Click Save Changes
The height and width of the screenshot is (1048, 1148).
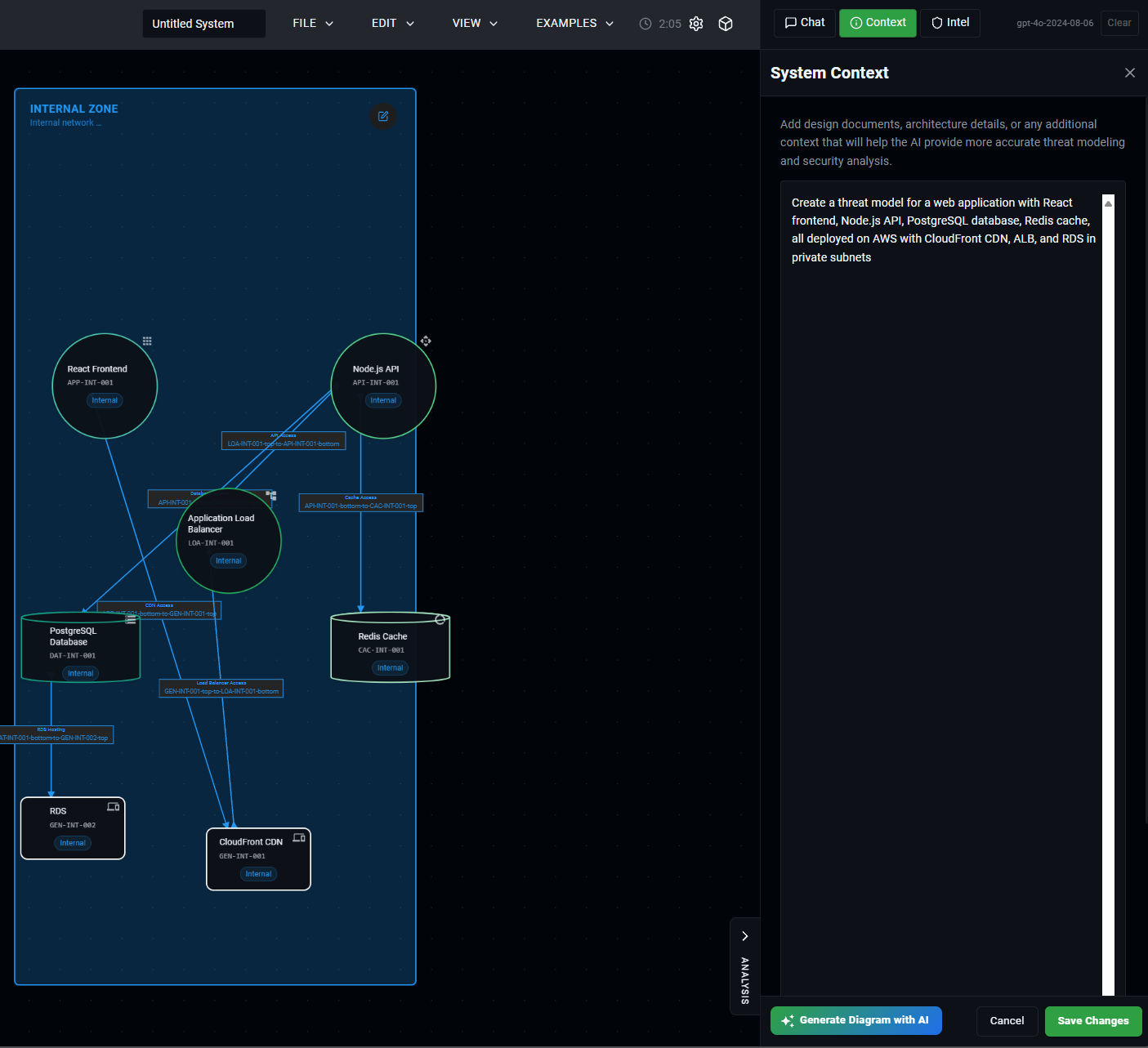1093,1020
